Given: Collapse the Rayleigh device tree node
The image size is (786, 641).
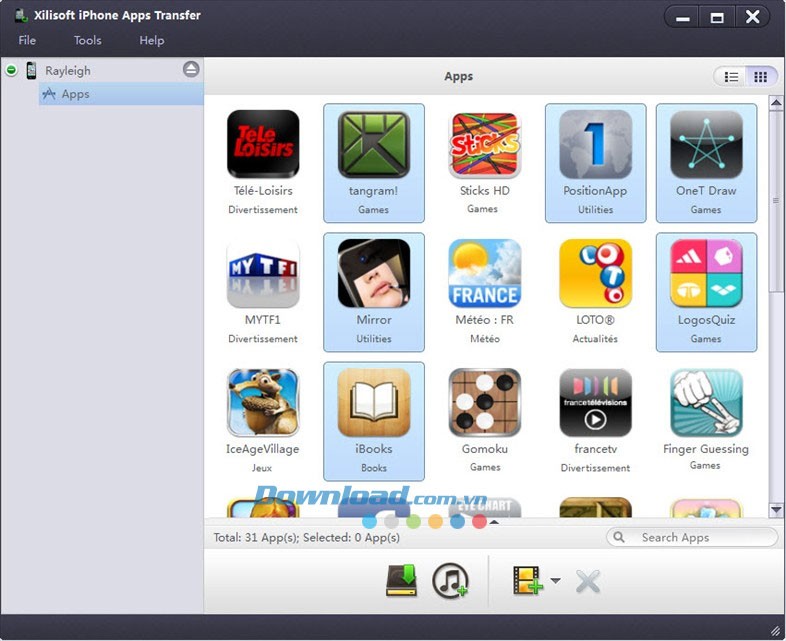Looking at the screenshot, I should (11, 70).
